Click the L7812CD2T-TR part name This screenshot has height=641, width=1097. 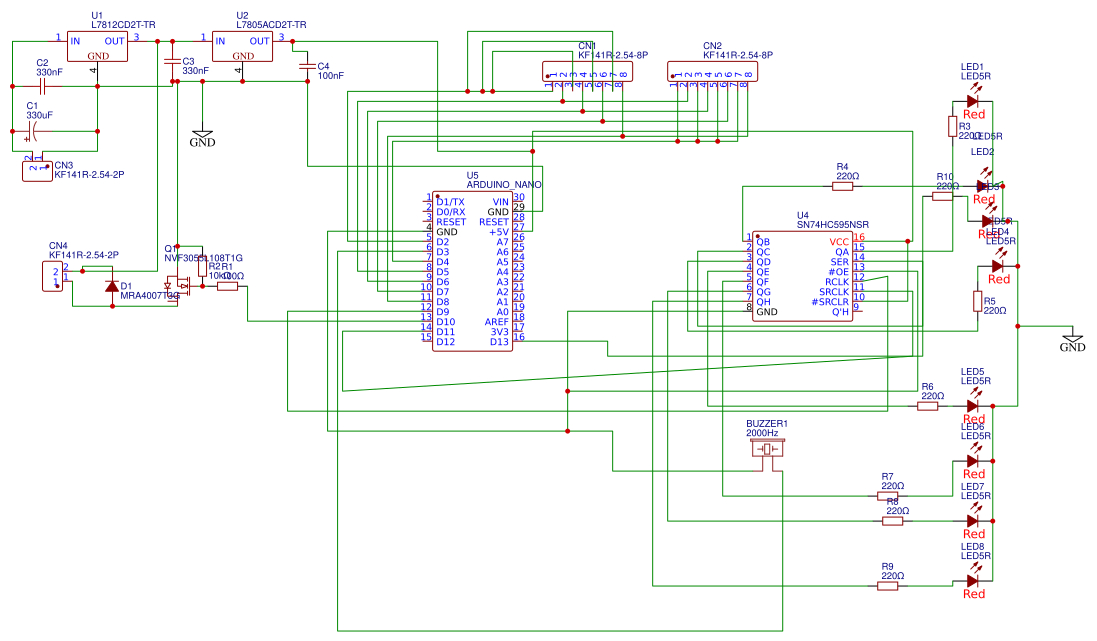coord(123,24)
